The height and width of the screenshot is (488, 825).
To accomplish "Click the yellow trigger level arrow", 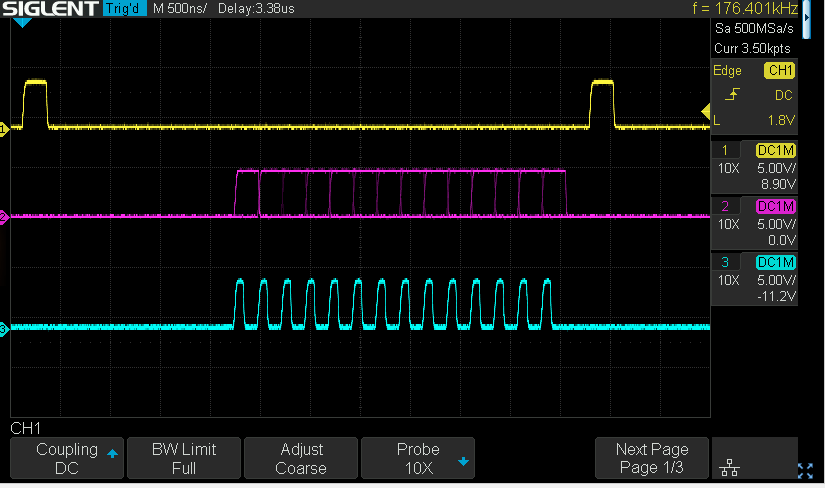I will point(706,112).
